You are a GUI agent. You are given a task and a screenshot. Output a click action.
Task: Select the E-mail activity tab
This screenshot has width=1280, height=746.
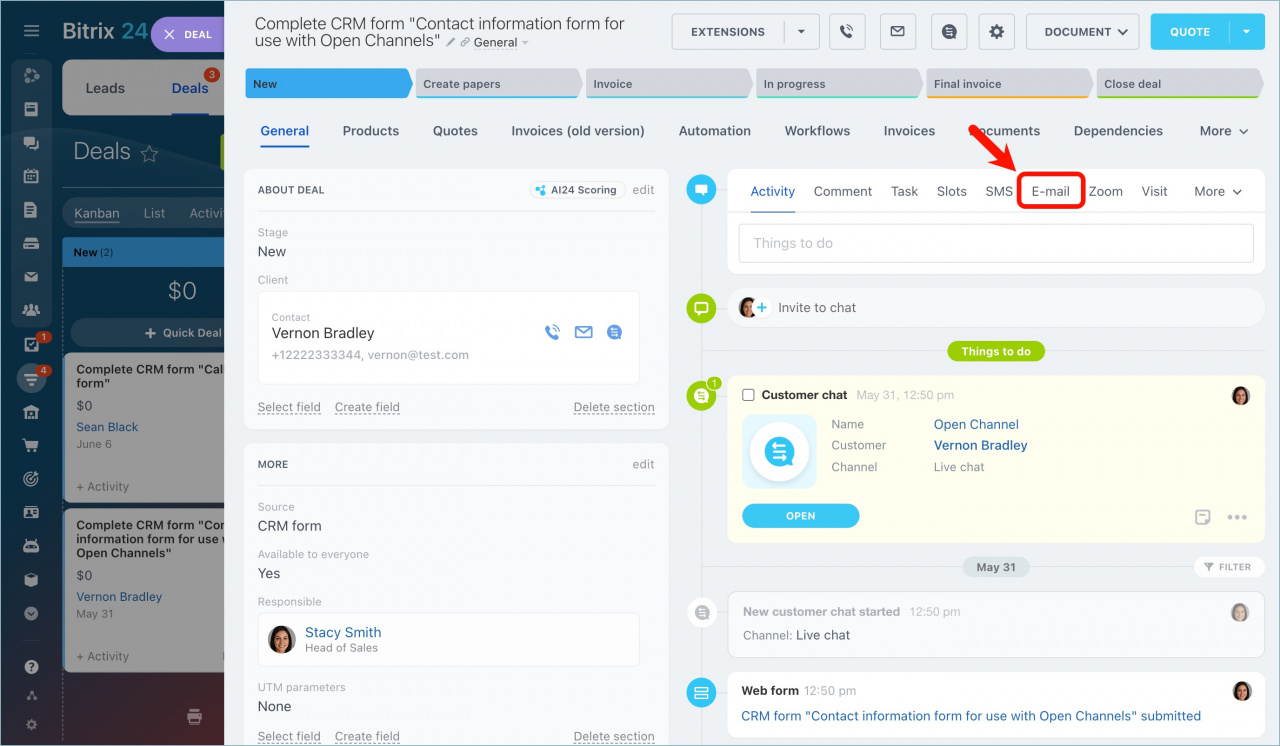tap(1050, 191)
